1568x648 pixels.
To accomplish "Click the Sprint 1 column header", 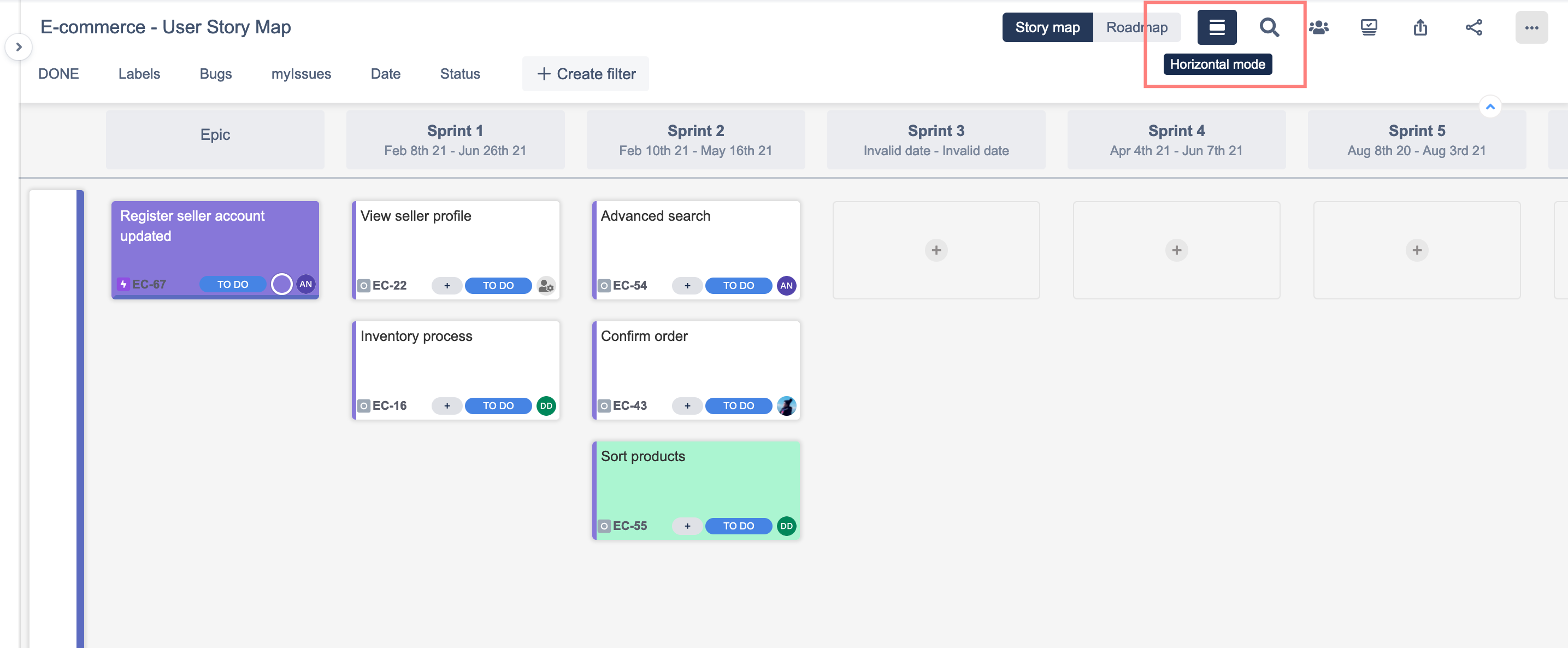I will 455,139.
